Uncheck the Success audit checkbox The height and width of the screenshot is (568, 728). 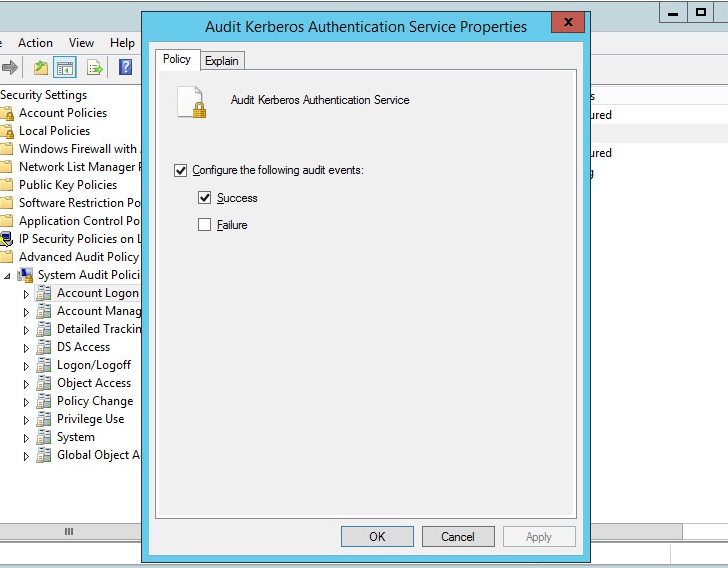(205, 198)
